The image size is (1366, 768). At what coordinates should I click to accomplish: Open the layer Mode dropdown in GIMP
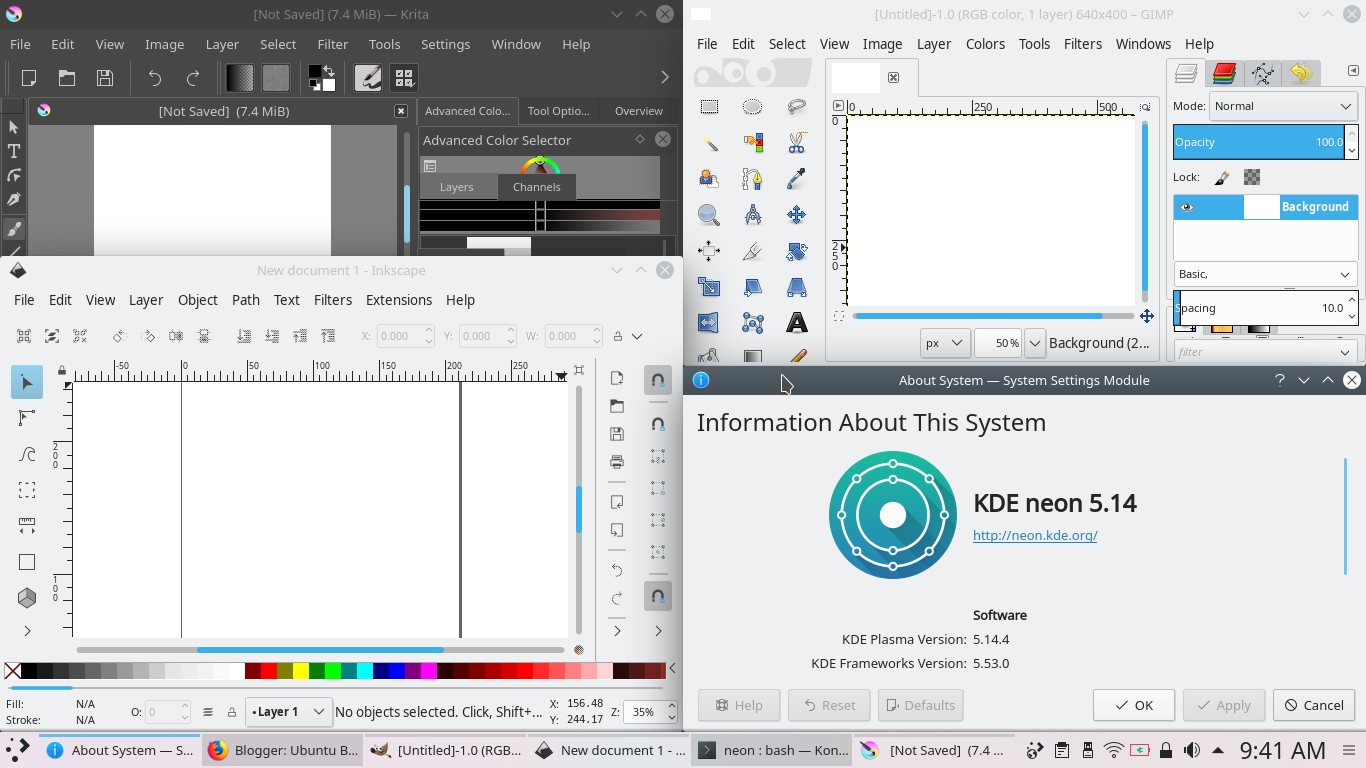pyautogui.click(x=1283, y=106)
